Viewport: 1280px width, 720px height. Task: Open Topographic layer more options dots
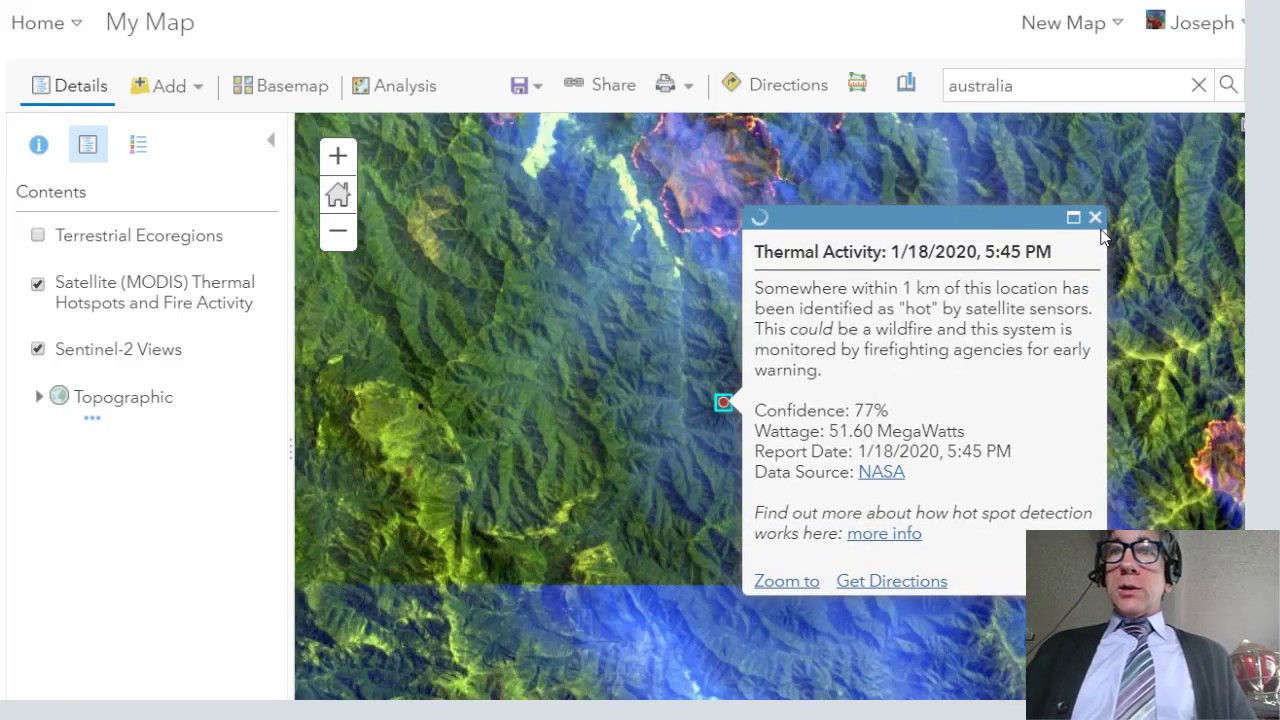tap(92, 418)
